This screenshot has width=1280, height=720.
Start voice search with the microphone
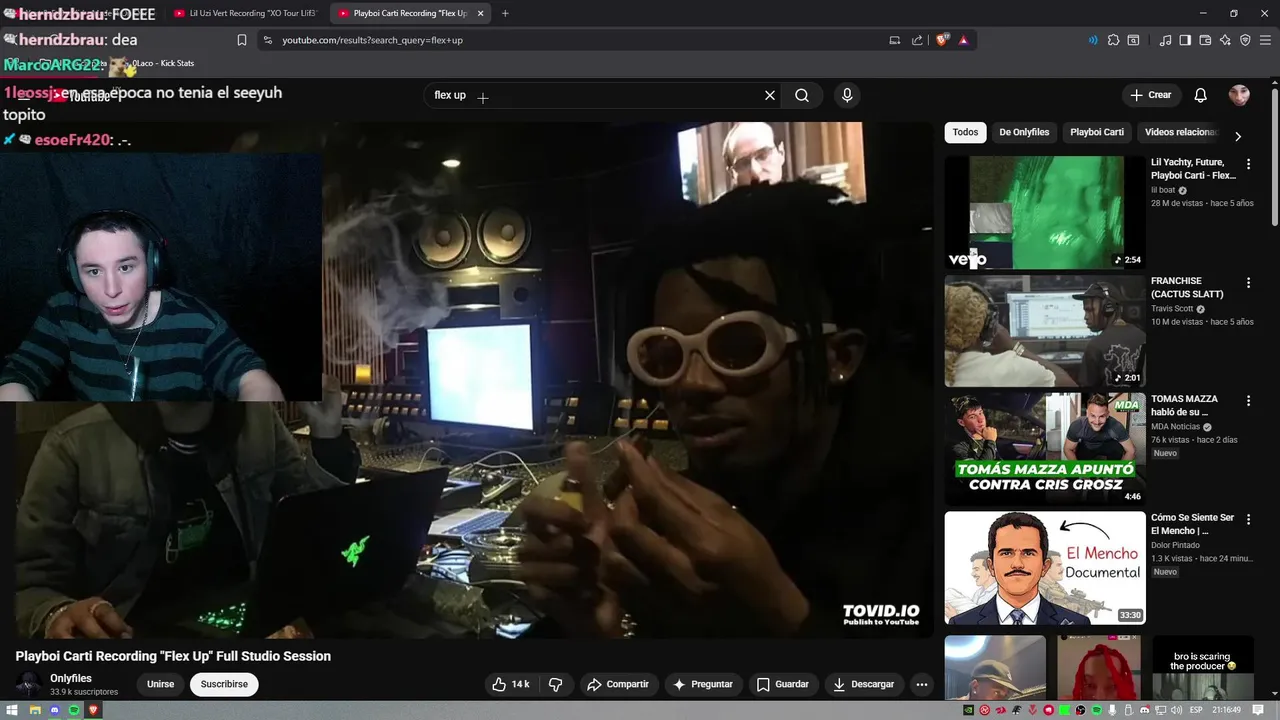[847, 95]
